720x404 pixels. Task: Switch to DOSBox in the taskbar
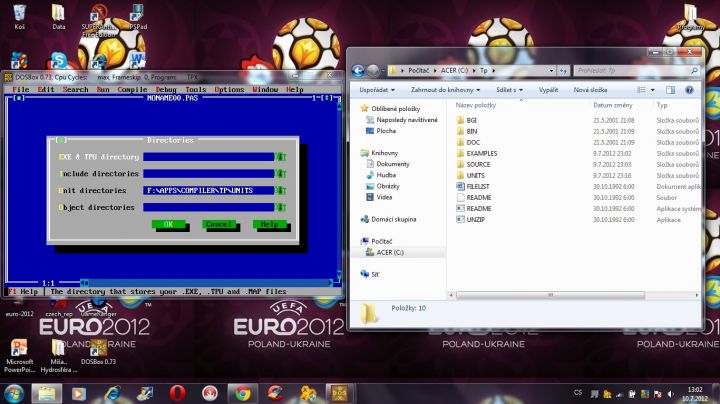pyautogui.click(x=340, y=394)
